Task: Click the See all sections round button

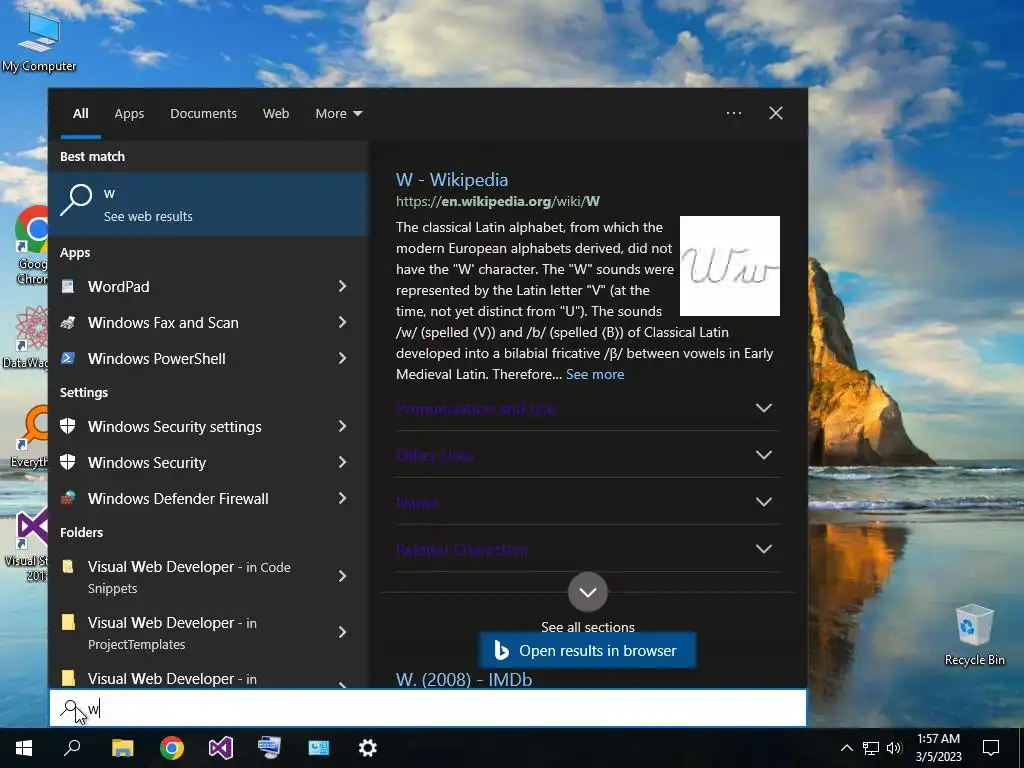Action: [588, 592]
